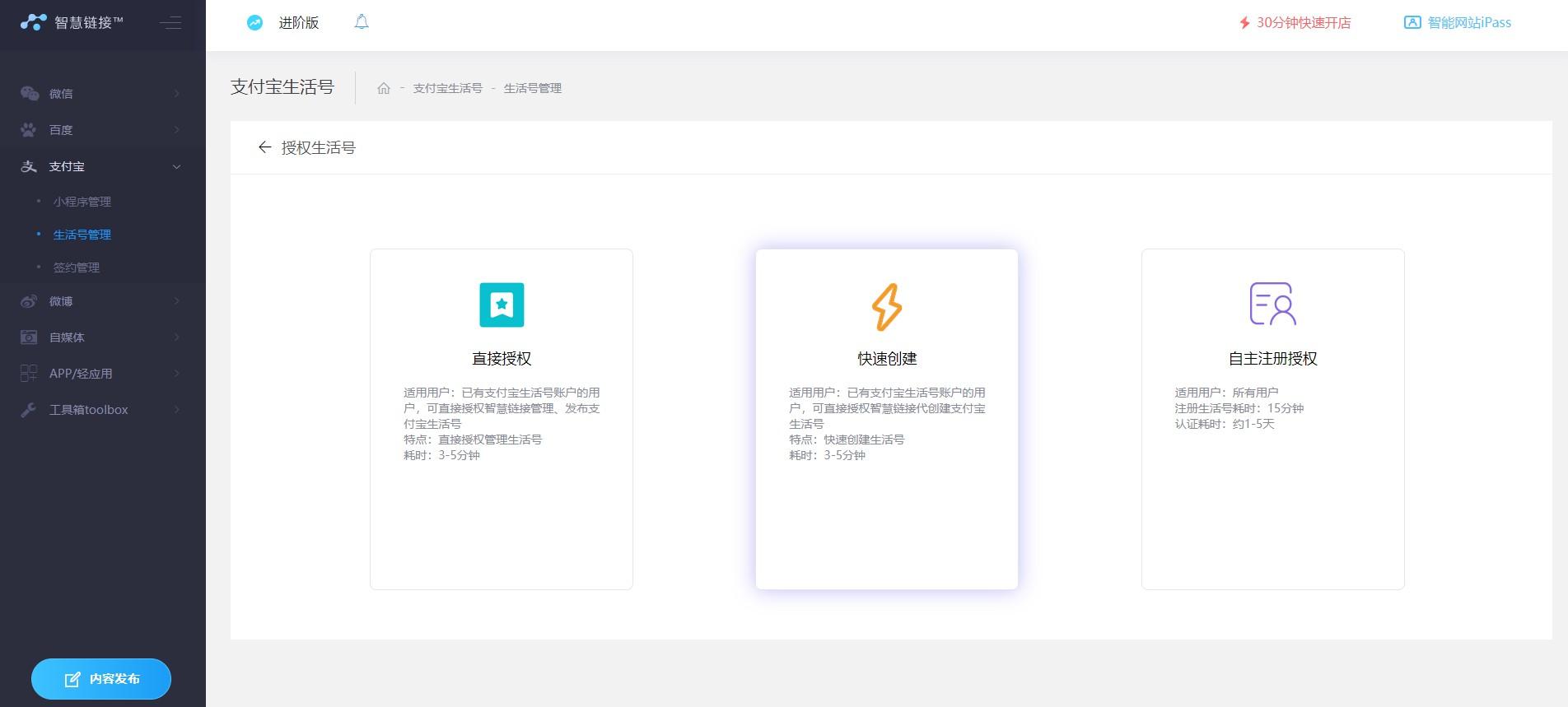1568x707 pixels.
Task: Expand the 自媒体 menu chevron
Action: tap(176, 337)
